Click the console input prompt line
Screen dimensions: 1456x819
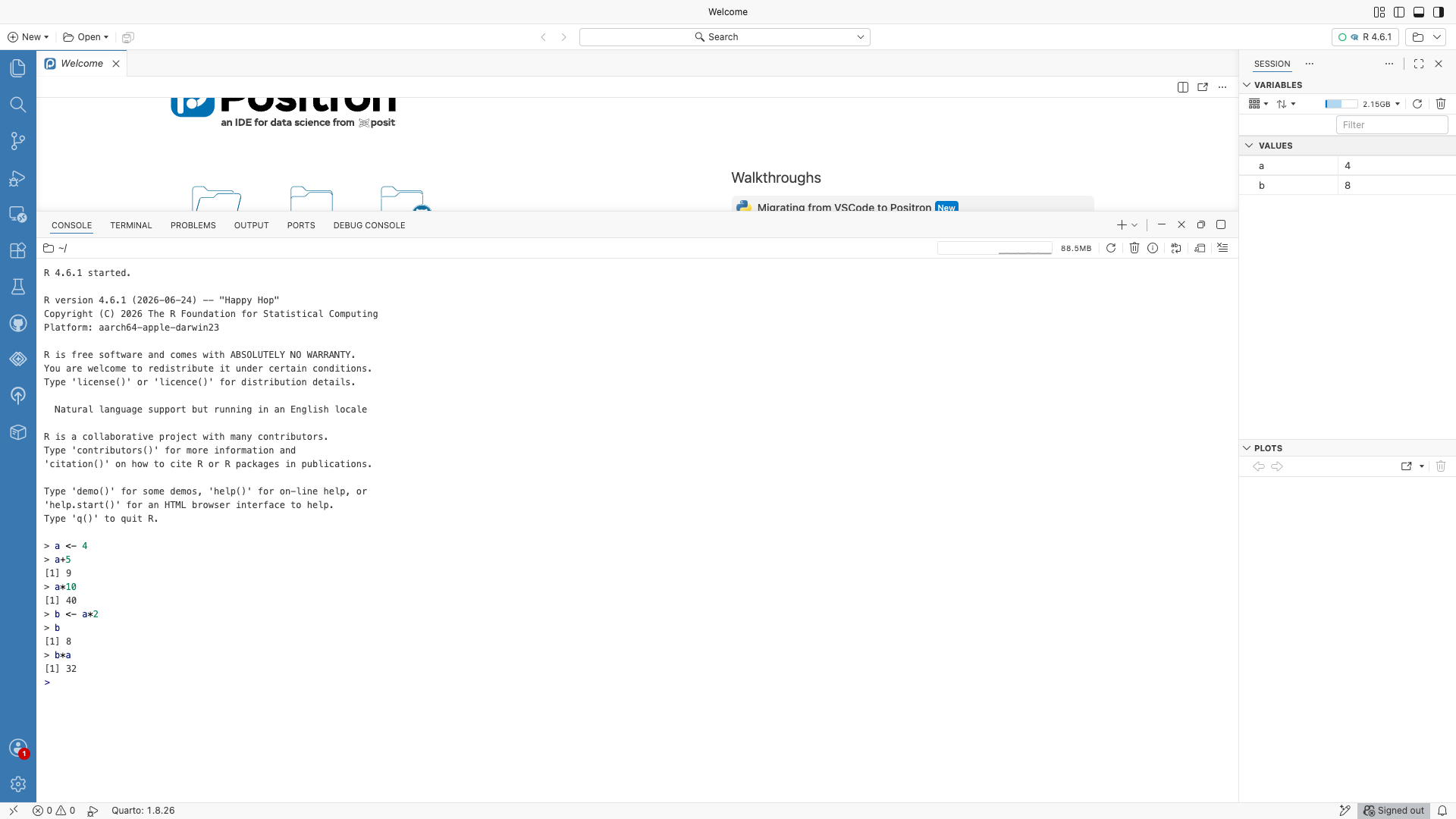[x=637, y=682]
